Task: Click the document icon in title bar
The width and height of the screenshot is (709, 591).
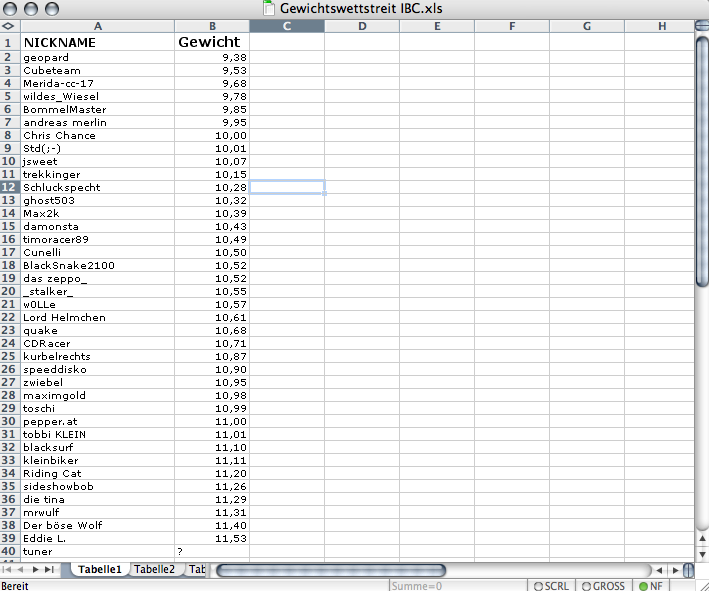Action: click(268, 9)
